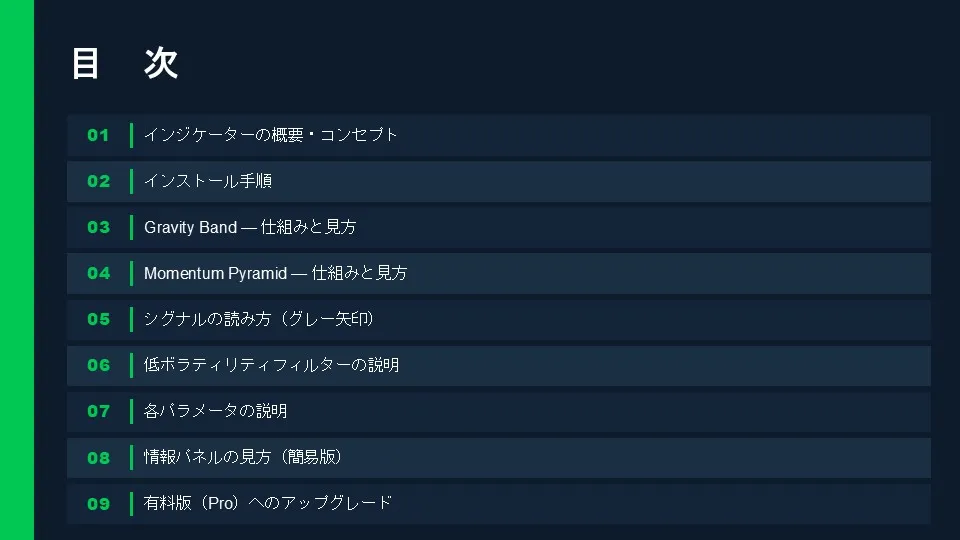Open 情報パネルの見方(簡易版) entry
The image size is (960, 540).
click(243, 457)
